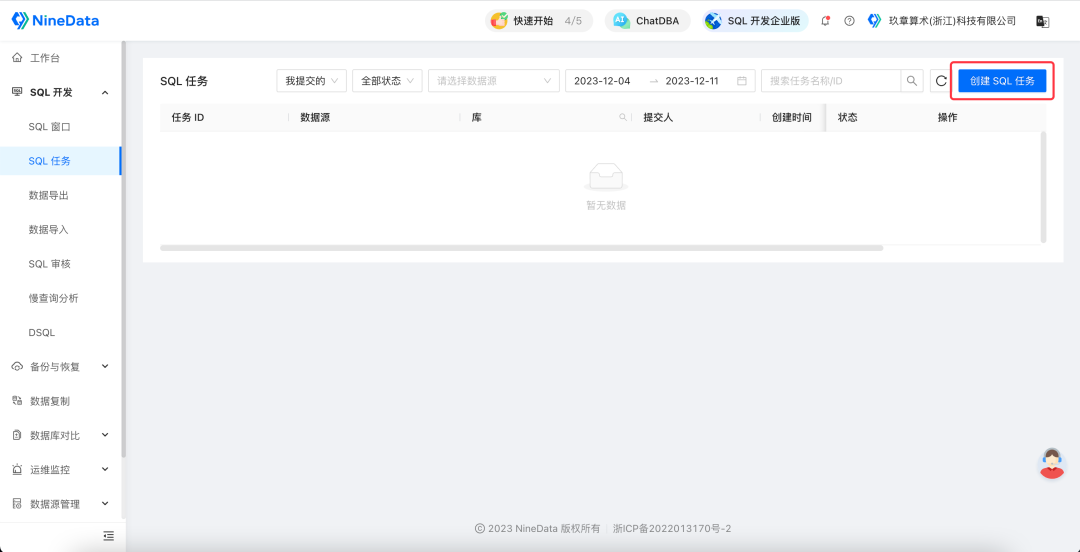Screen dimensions: 1080x552
Task: Click 创建 SQL 任务 button
Action: click(1002, 81)
